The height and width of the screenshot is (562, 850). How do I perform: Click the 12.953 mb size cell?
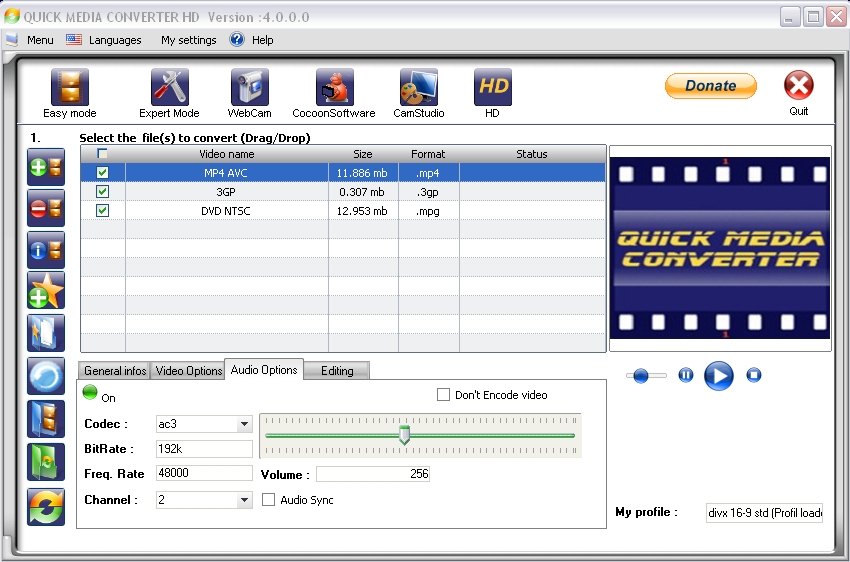pyautogui.click(x=362, y=211)
